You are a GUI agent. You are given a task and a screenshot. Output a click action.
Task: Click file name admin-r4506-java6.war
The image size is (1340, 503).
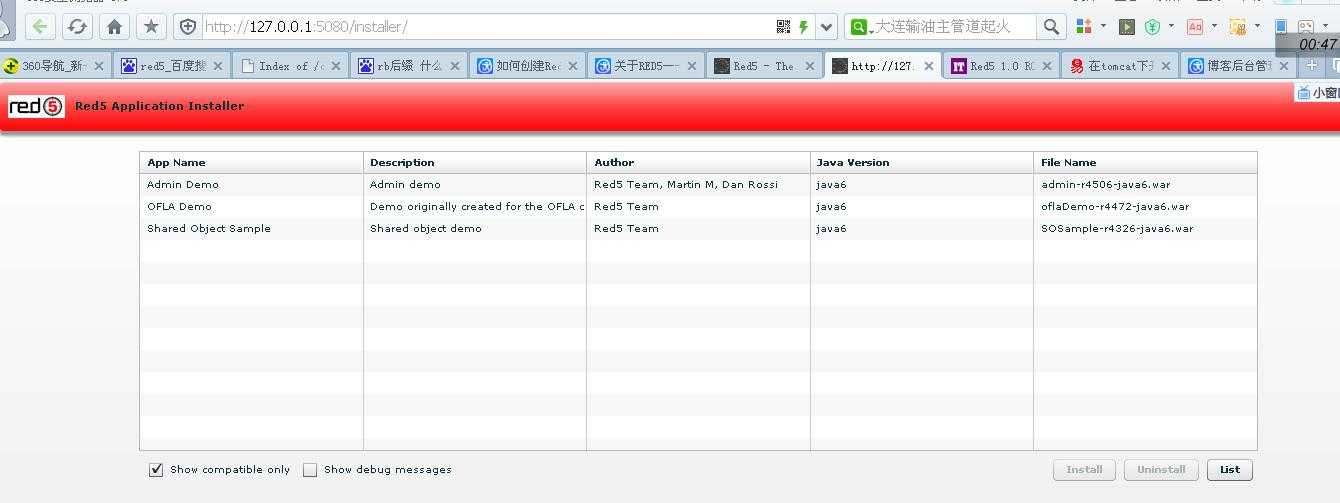[1105, 184]
